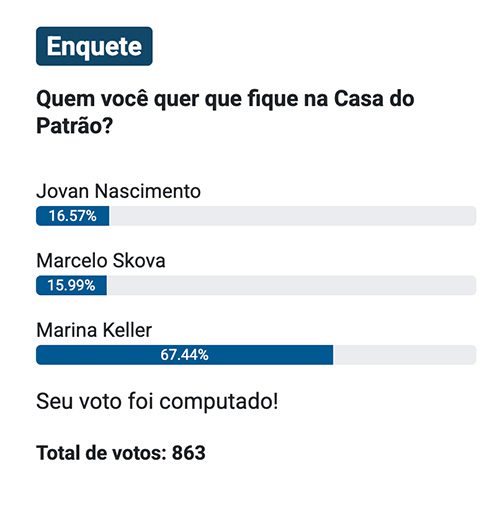Click the 67.44% percentage label
The image size is (500, 505).
click(x=184, y=355)
